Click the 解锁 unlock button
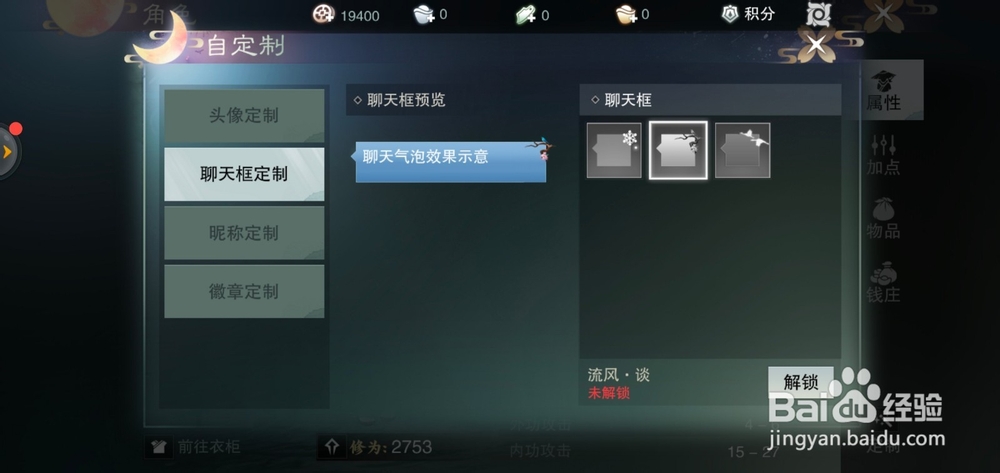Image resolution: width=1000 pixels, height=473 pixels. click(800, 382)
